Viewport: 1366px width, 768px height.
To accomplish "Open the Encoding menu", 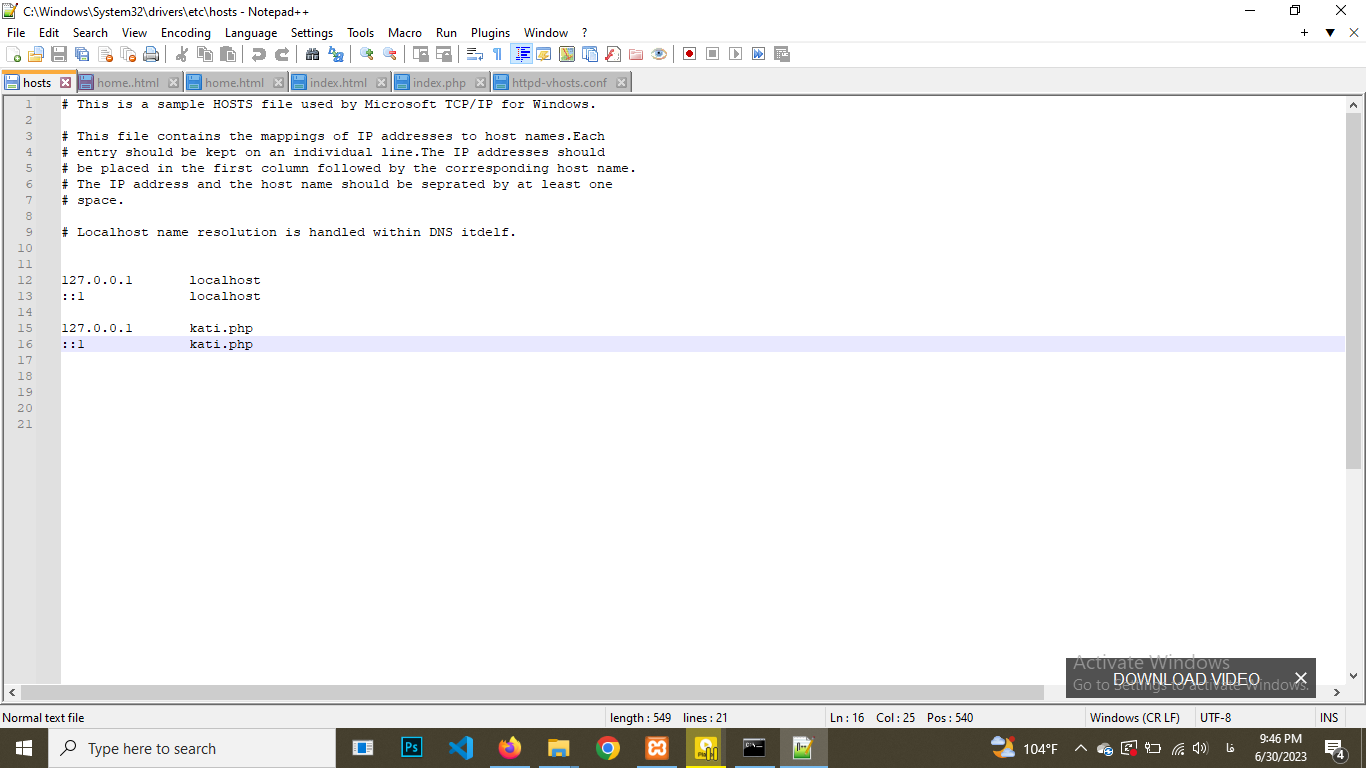I will (x=186, y=33).
